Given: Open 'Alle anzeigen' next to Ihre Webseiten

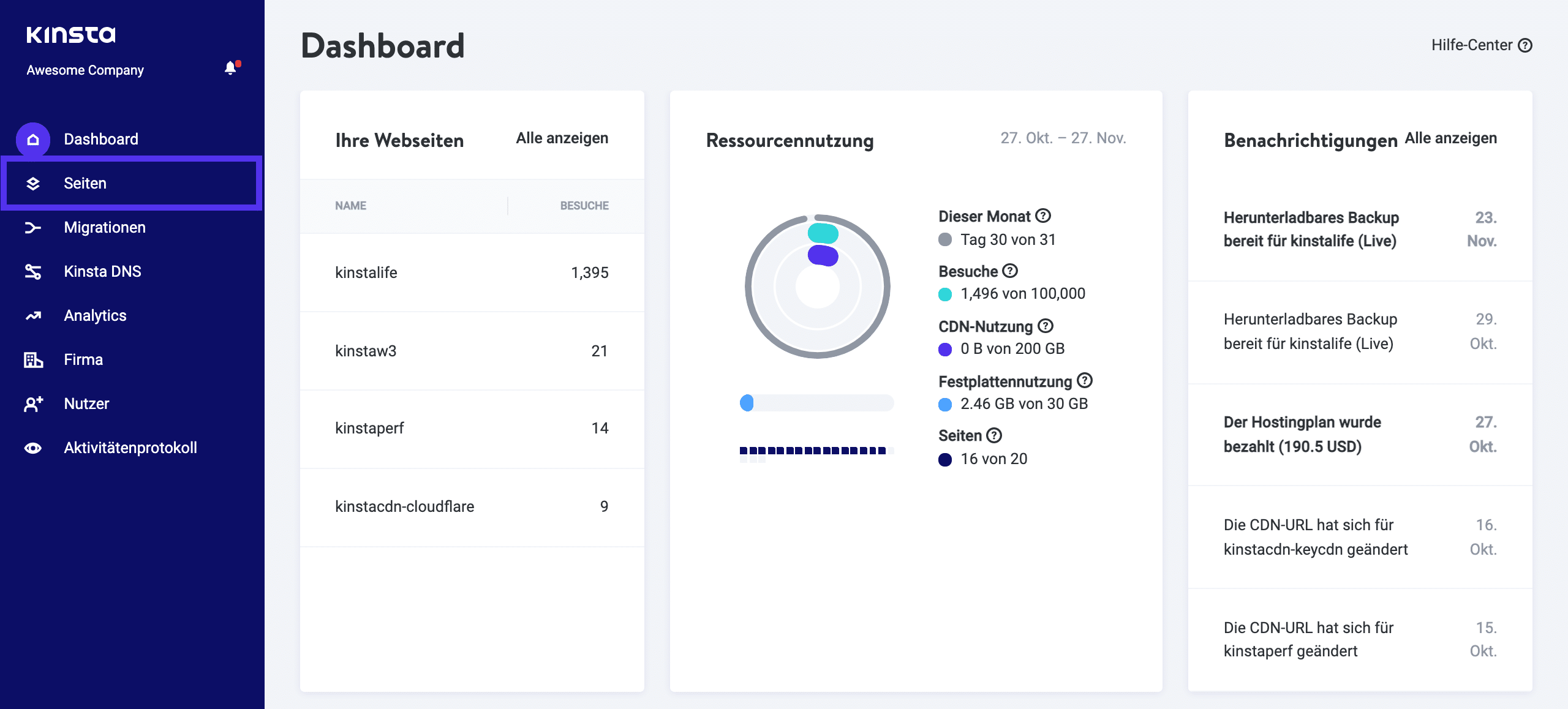Looking at the screenshot, I should pyautogui.click(x=561, y=138).
